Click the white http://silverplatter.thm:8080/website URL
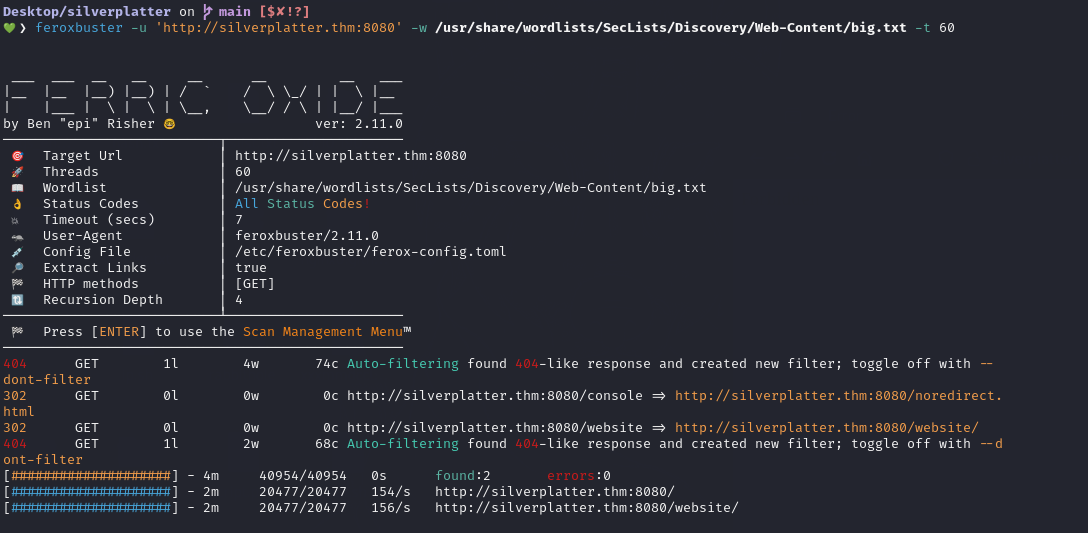Image resolution: width=1088 pixels, height=533 pixels. click(495, 428)
